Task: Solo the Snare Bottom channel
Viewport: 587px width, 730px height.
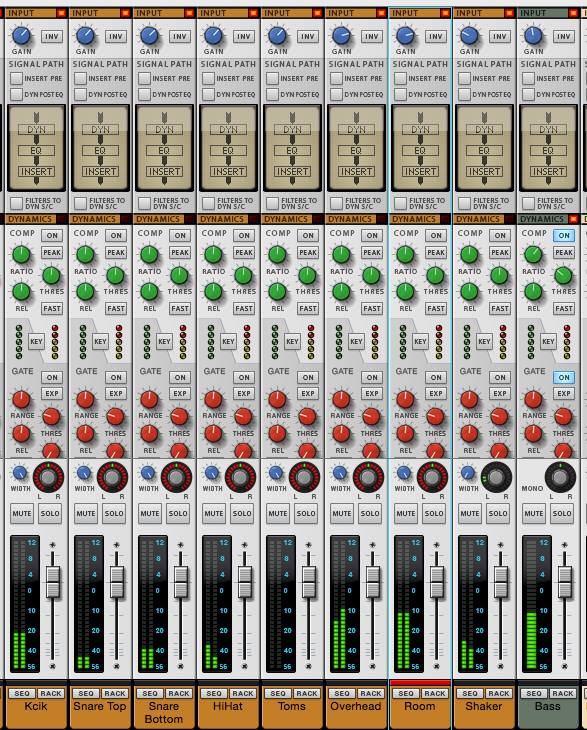Action: tap(178, 514)
